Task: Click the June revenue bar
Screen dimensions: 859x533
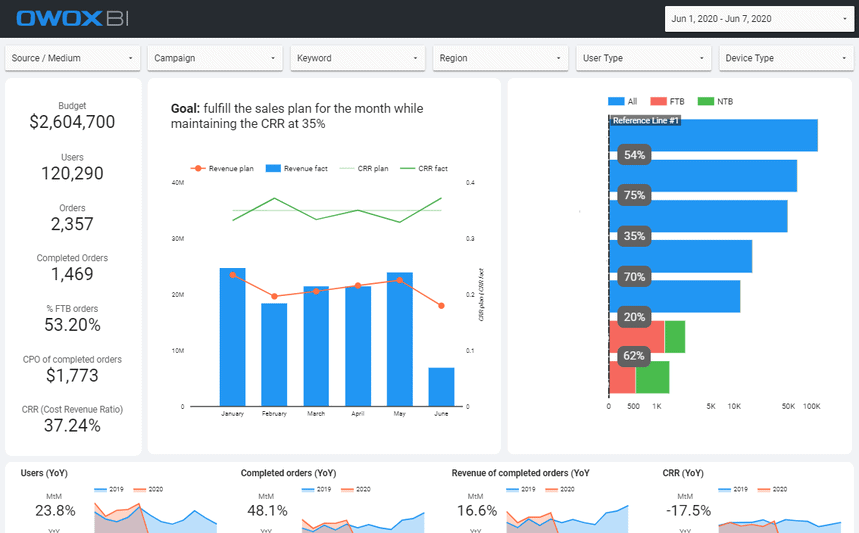Action: [441, 387]
